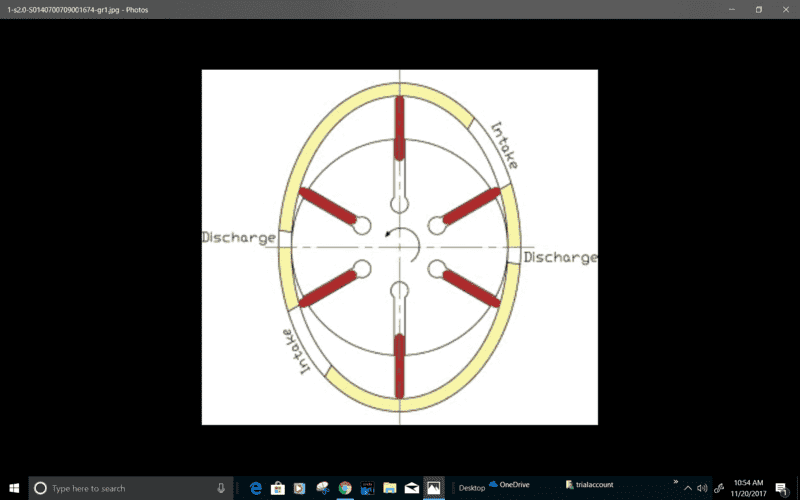Expand the taskbar toolbar overflow chevron

[x=676, y=482]
